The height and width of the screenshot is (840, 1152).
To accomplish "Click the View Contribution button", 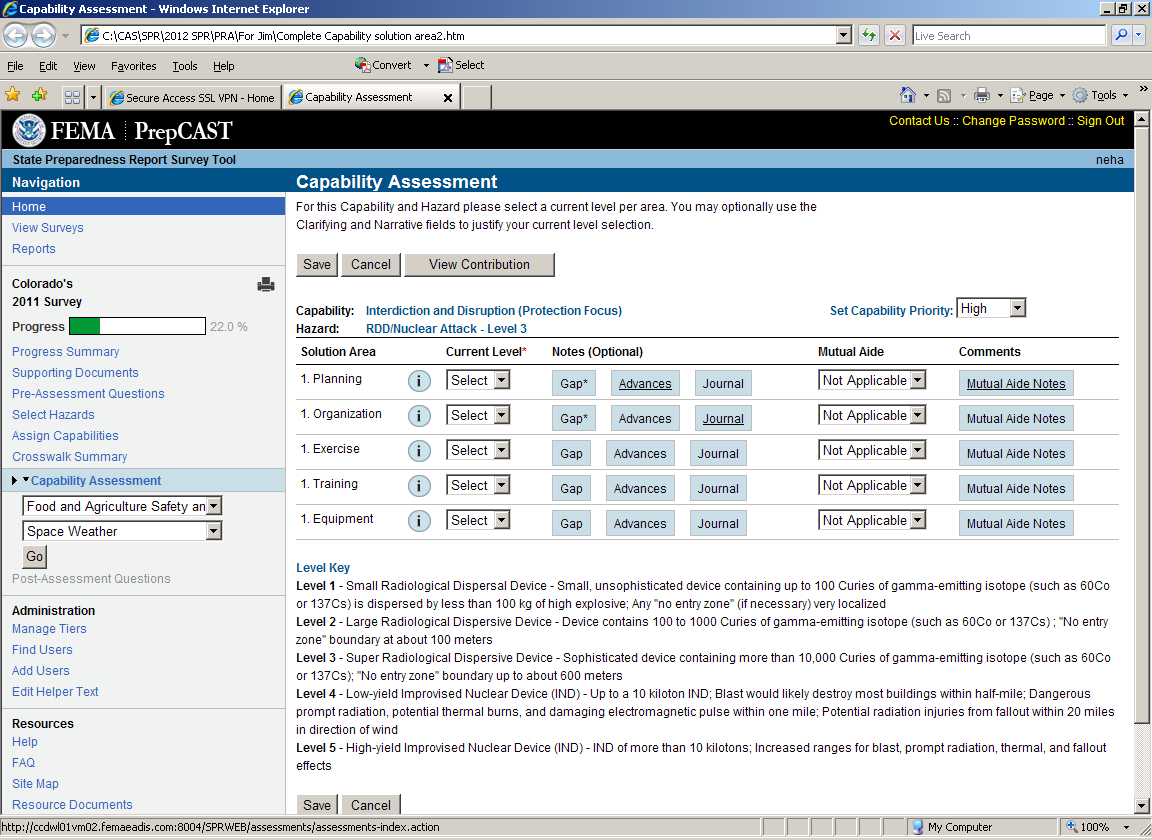I will [x=479, y=265].
